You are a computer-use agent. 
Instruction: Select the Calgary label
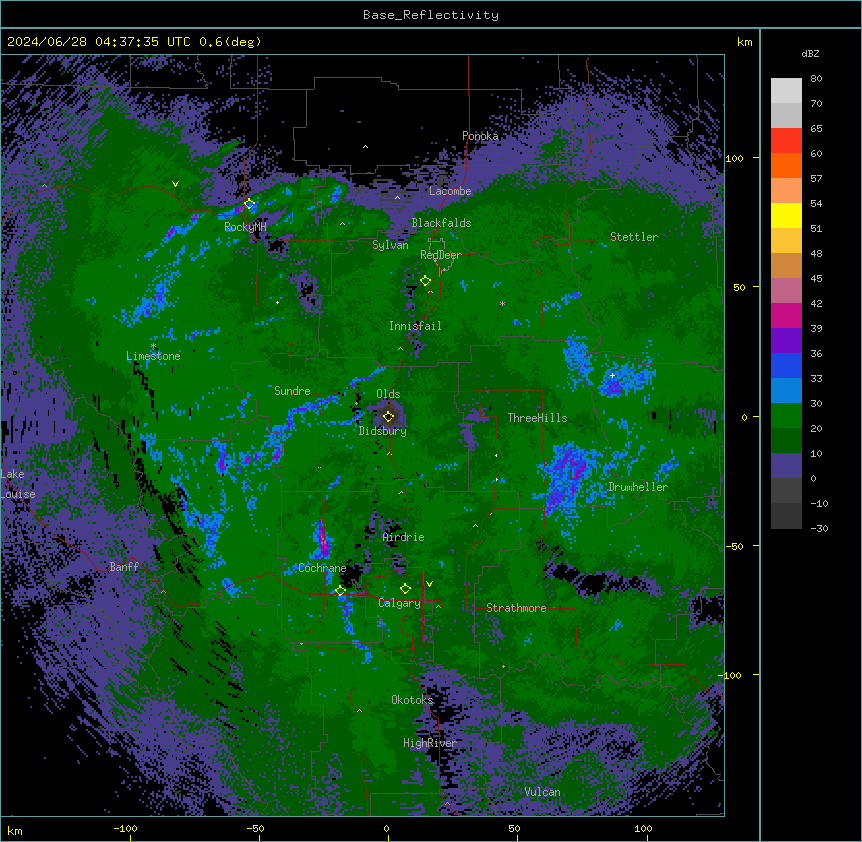[x=399, y=603]
